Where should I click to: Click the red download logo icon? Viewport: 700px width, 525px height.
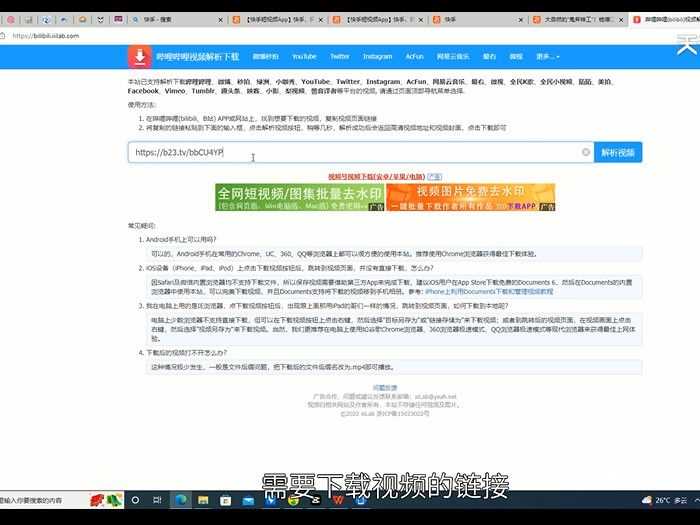click(x=140, y=57)
